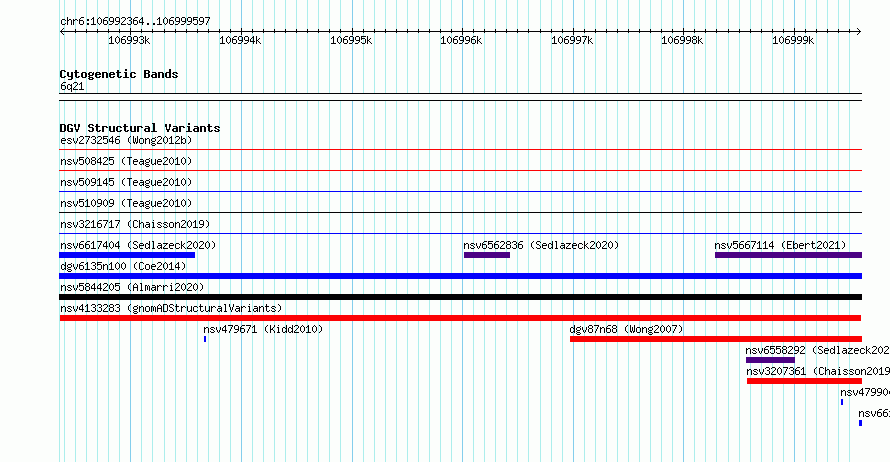Click the red dgv87n68 variant bar
The width and height of the screenshot is (890, 462).
716,339
